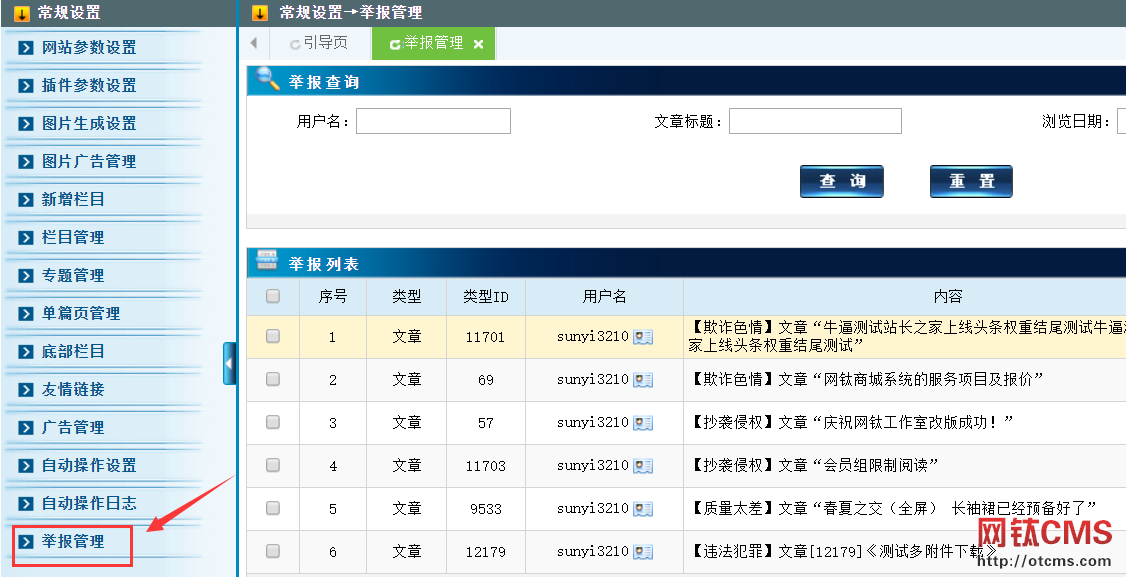Screen dimensions: 1126x577
Task: Click refresh icon on 引导页 tab
Action: (x=295, y=44)
